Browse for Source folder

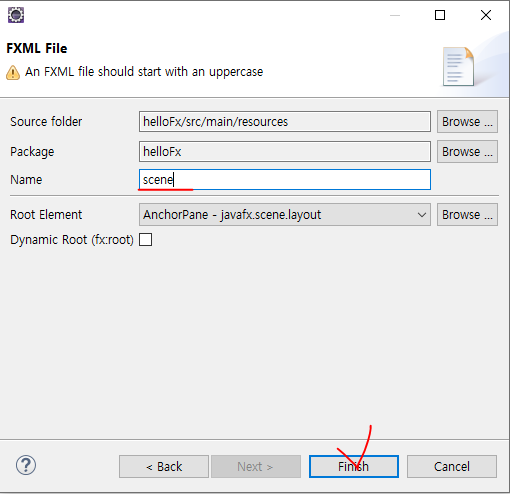tap(467, 122)
